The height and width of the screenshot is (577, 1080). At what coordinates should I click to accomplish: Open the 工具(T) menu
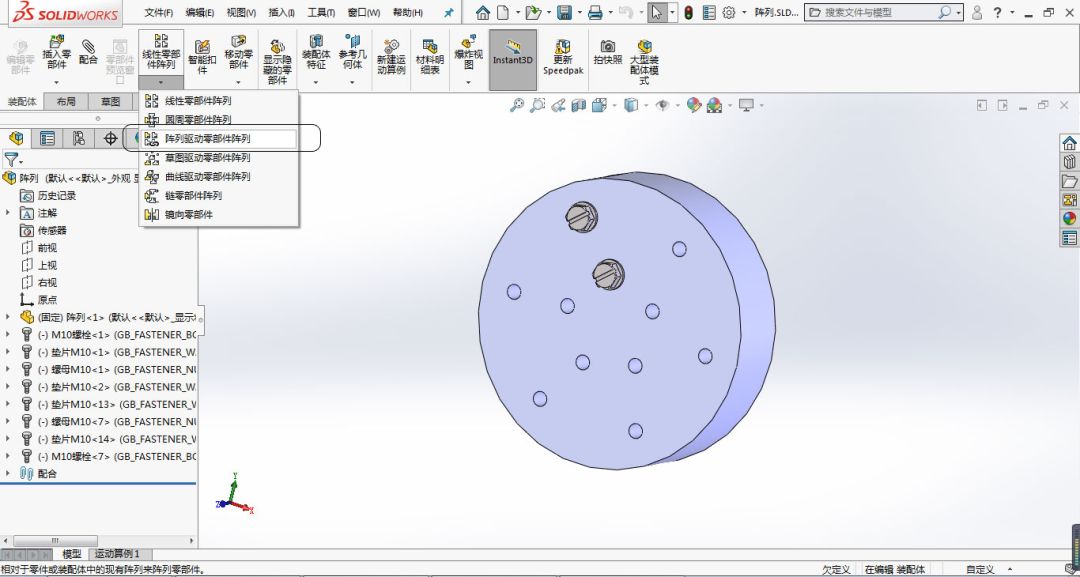pyautogui.click(x=321, y=12)
